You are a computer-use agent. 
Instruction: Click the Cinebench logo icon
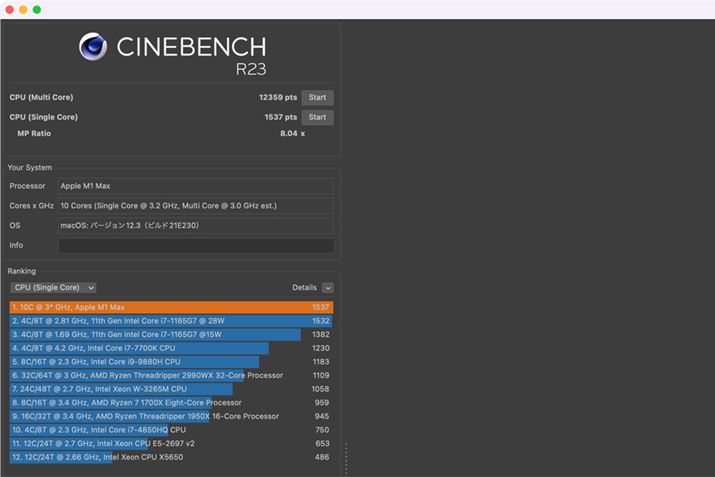point(93,47)
